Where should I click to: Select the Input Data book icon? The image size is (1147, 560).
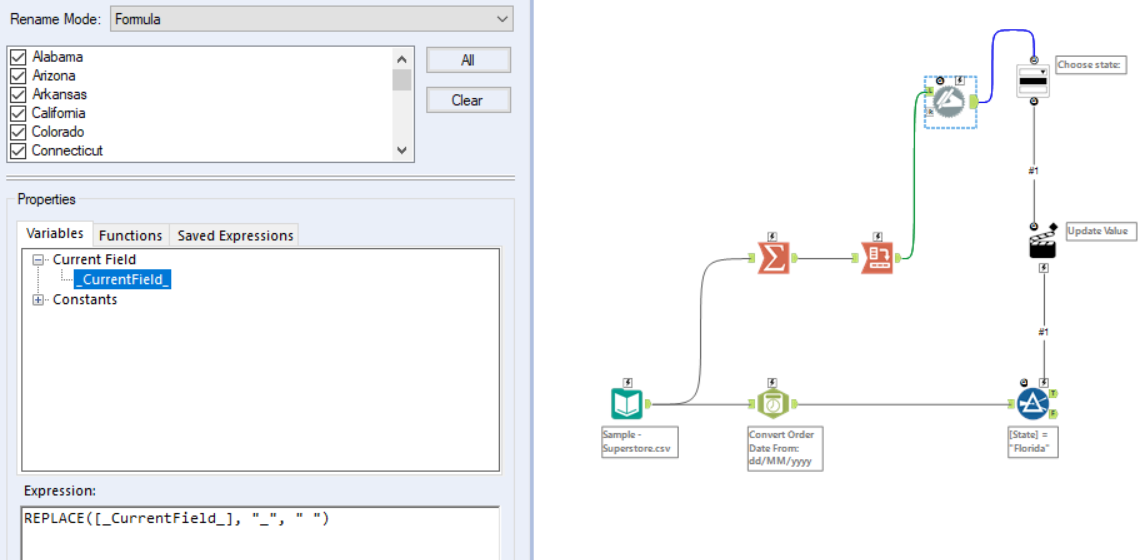(x=627, y=404)
